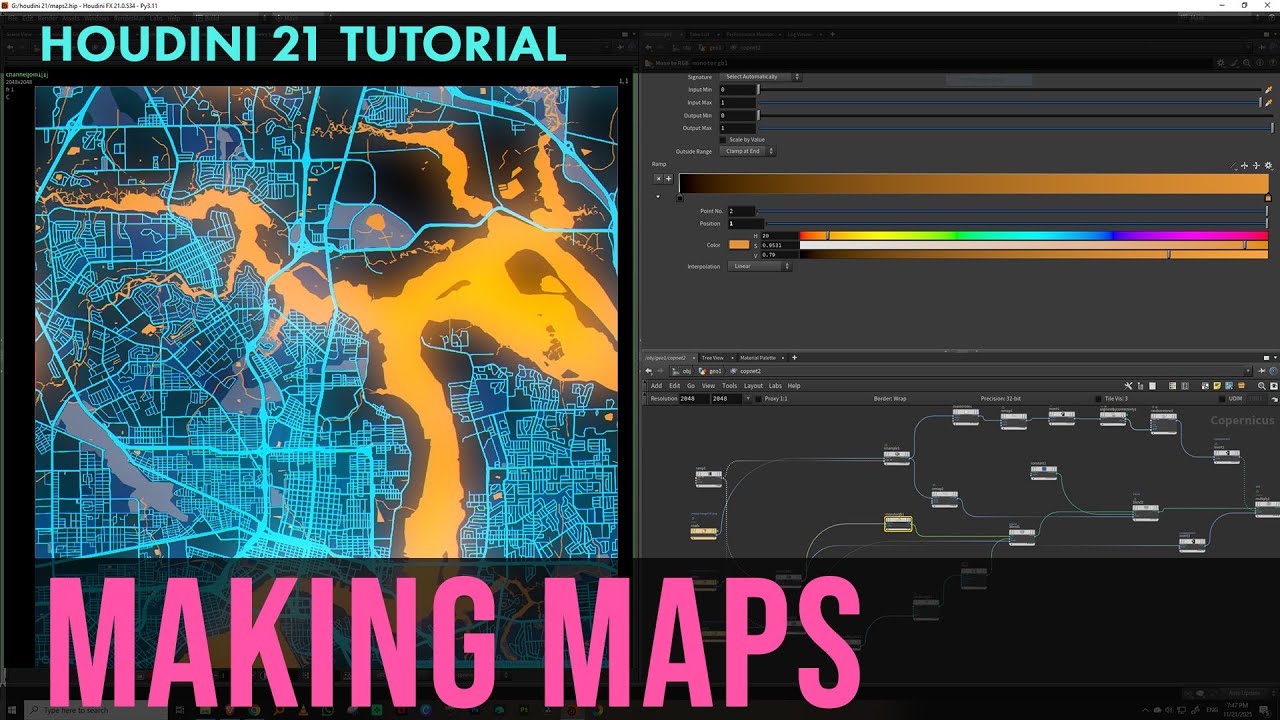Click the ramp gradient bar
This screenshot has height=720, width=1280.
point(973,183)
